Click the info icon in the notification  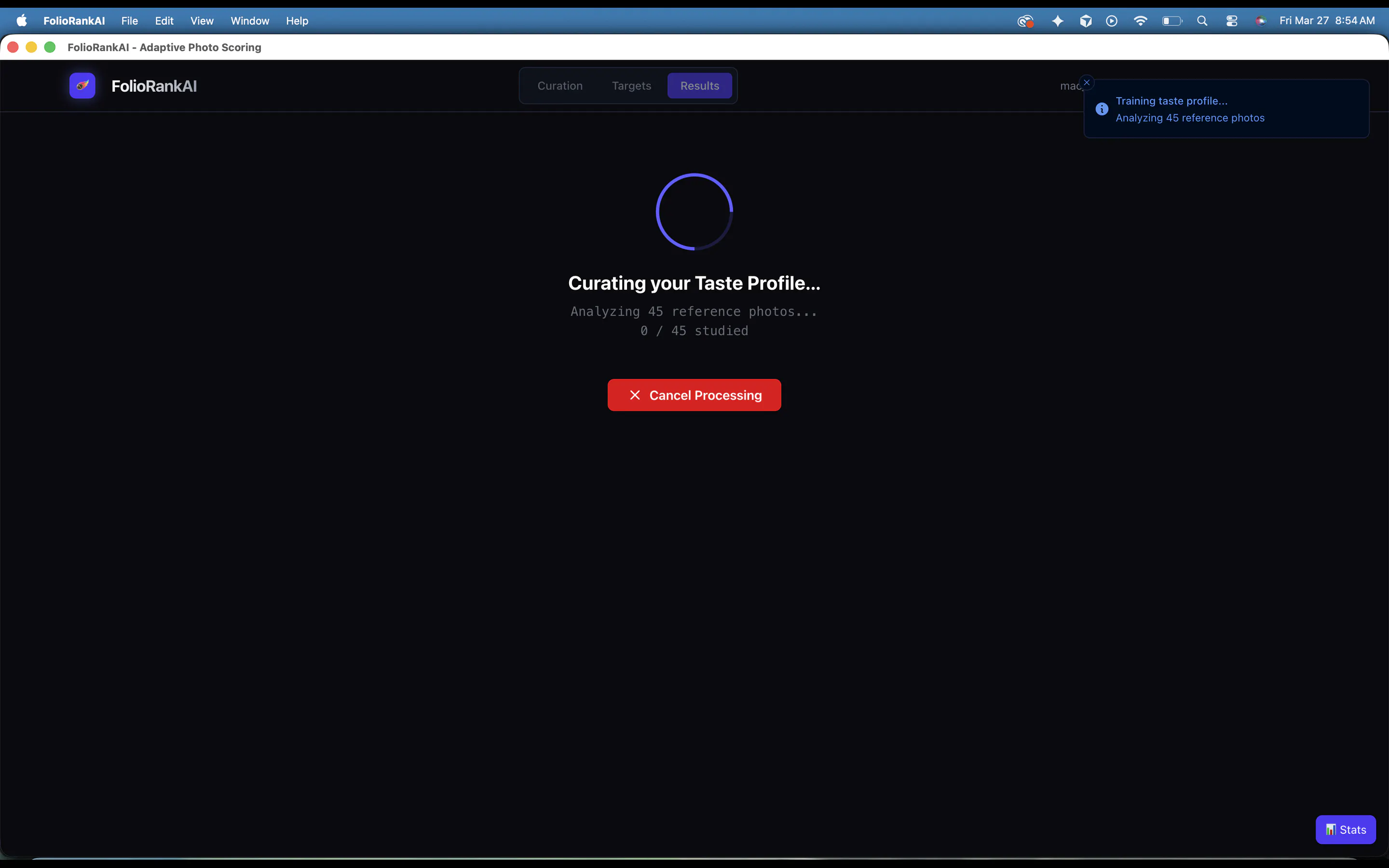[1102, 109]
